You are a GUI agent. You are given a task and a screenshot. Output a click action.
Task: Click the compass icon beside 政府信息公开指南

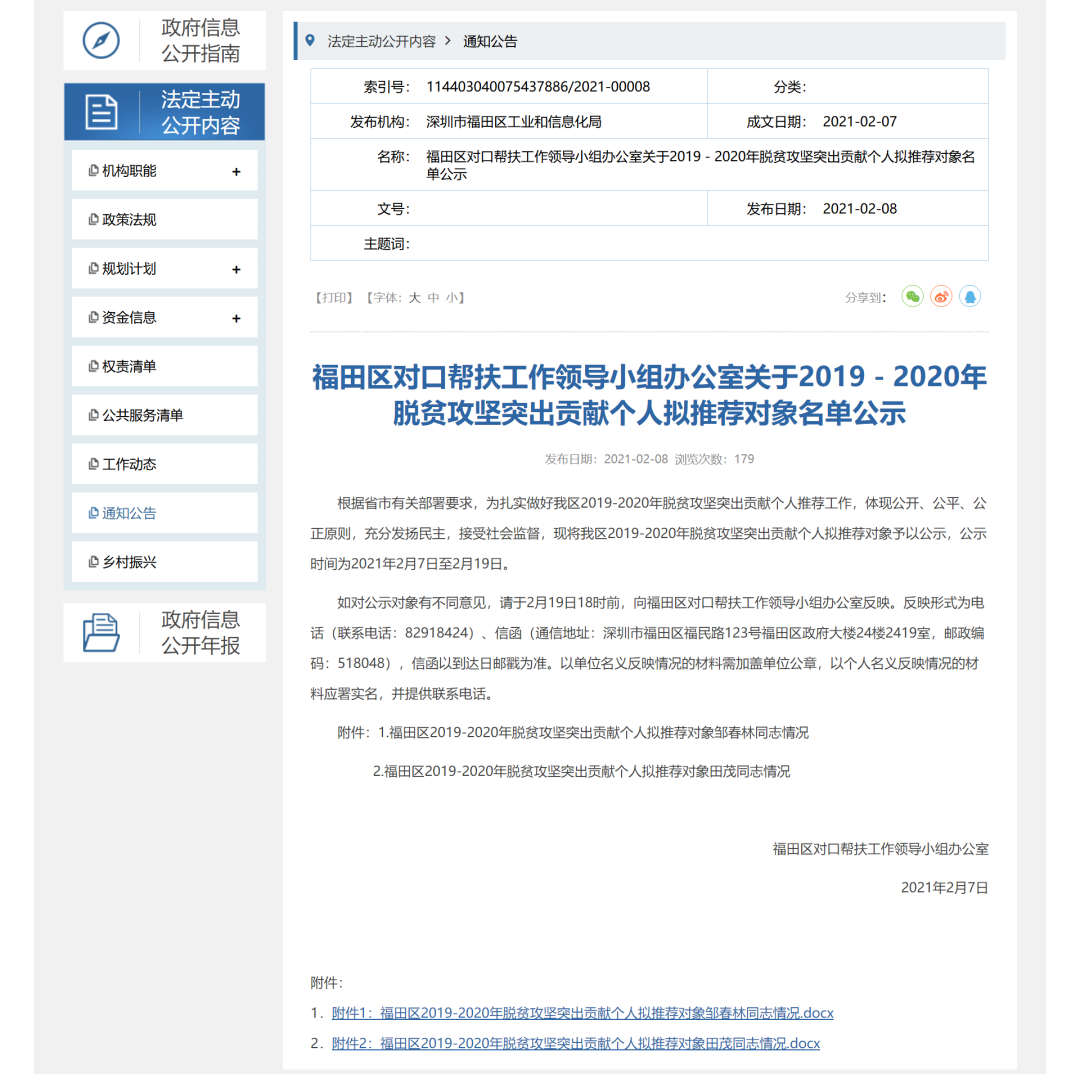101,41
